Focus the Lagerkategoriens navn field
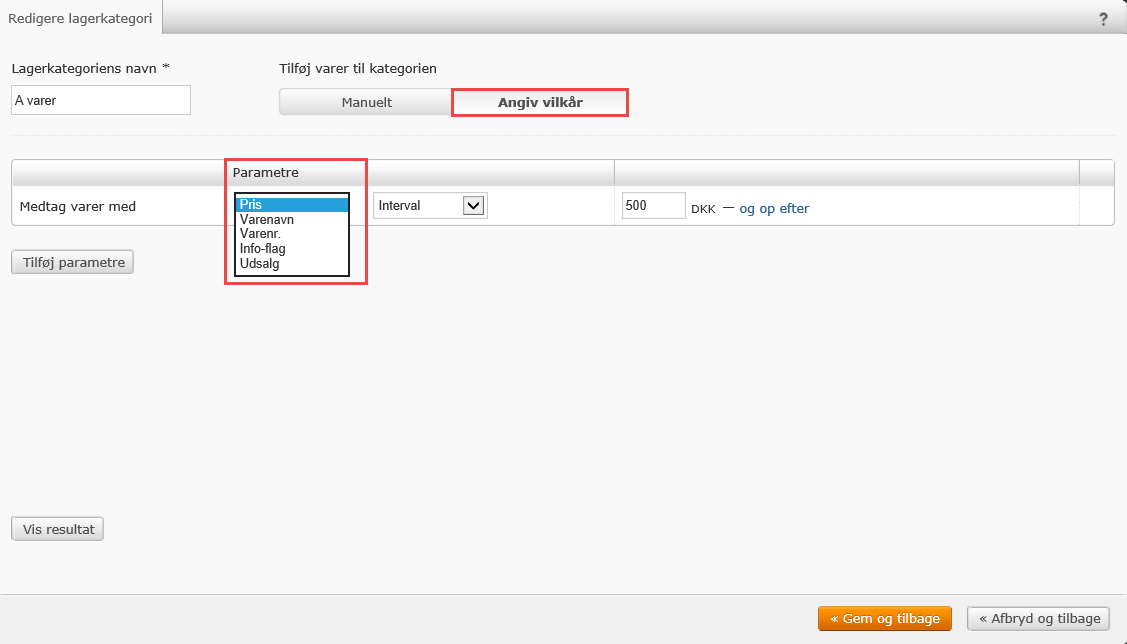Image resolution: width=1127 pixels, height=644 pixels. tap(100, 100)
